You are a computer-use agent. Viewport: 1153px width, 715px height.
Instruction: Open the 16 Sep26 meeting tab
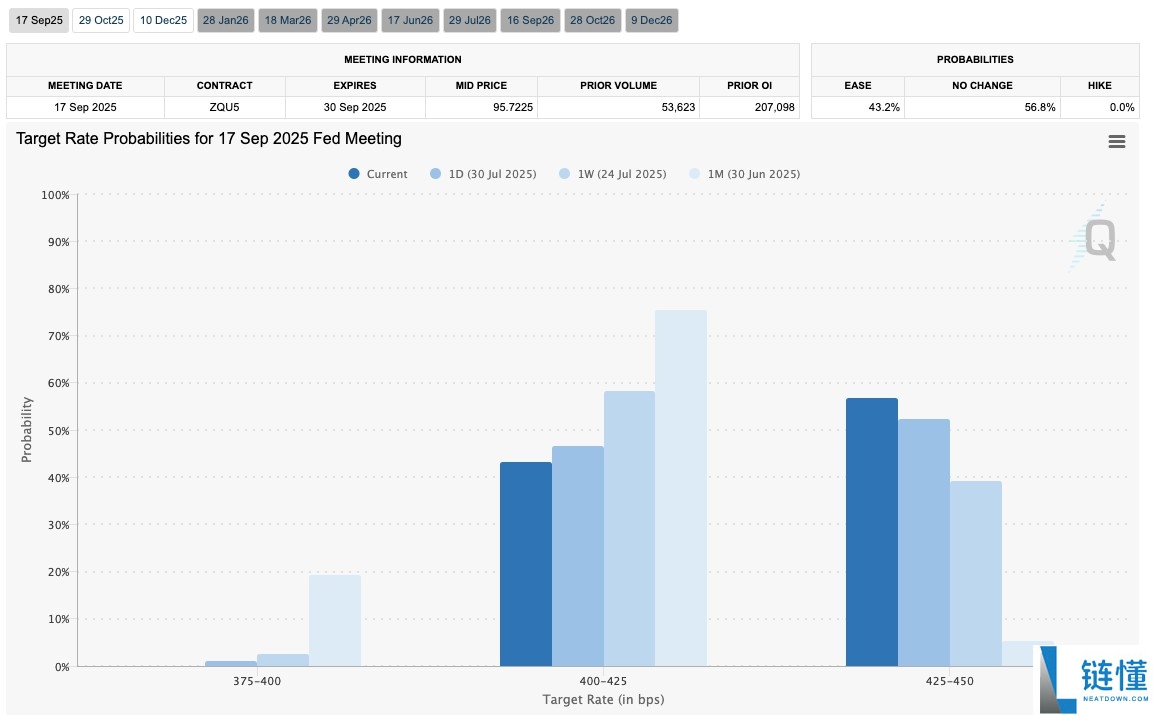click(530, 20)
